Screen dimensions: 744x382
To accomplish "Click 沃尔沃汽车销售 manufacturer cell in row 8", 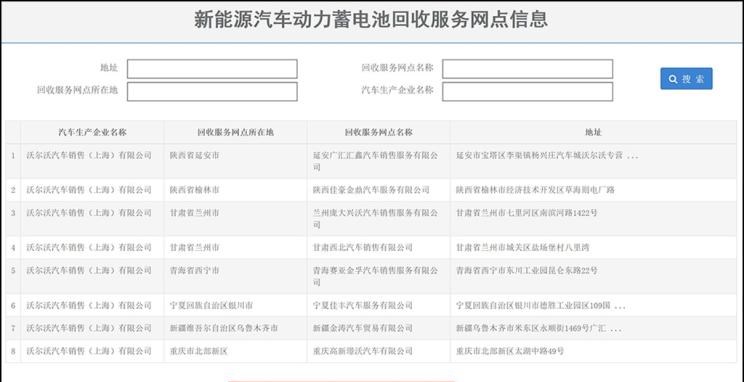I will (x=89, y=351).
